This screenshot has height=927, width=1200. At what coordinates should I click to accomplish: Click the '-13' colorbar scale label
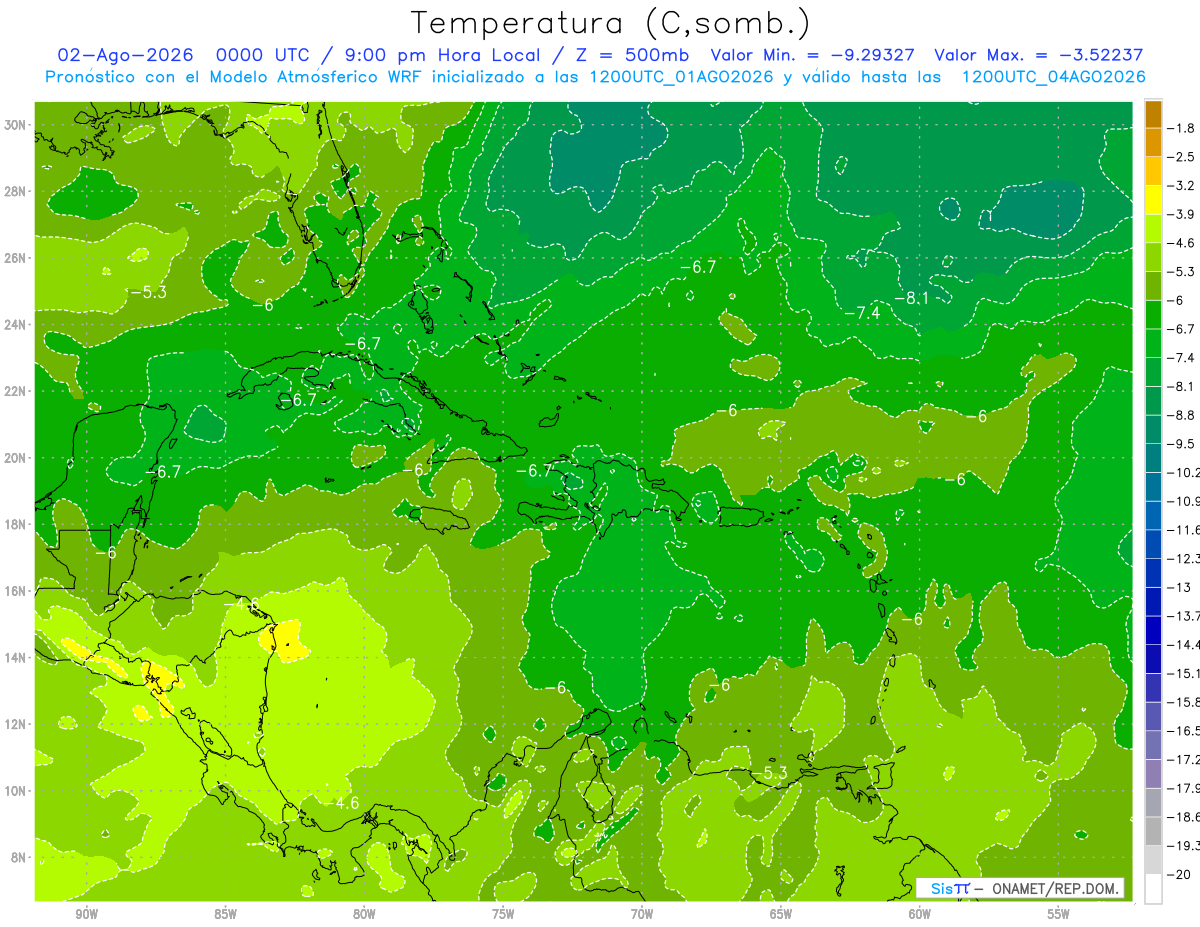coord(1179,587)
